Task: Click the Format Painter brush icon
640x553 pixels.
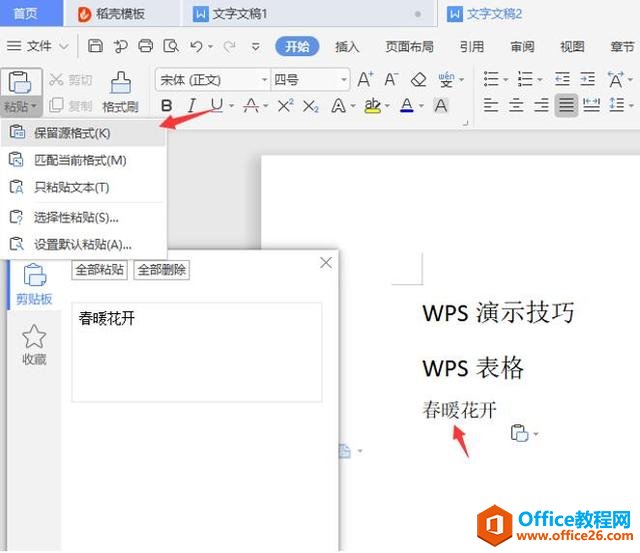Action: coord(121,82)
